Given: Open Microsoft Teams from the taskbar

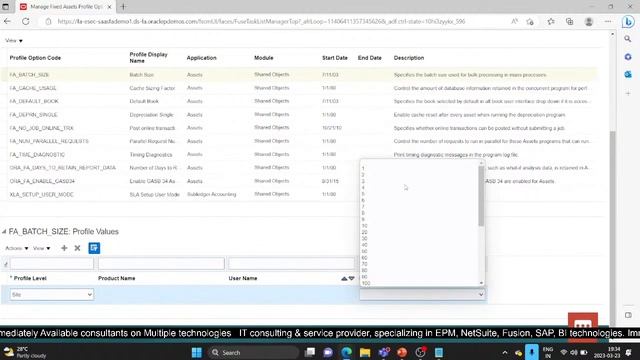Looking at the screenshot, I should [x=384, y=353].
